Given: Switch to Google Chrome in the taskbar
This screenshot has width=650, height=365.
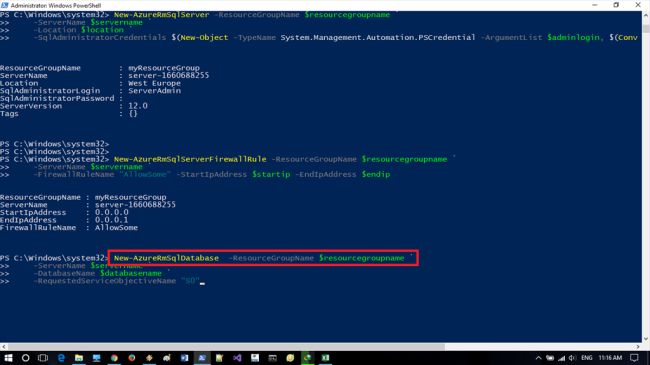Looking at the screenshot, I should [x=114, y=358].
